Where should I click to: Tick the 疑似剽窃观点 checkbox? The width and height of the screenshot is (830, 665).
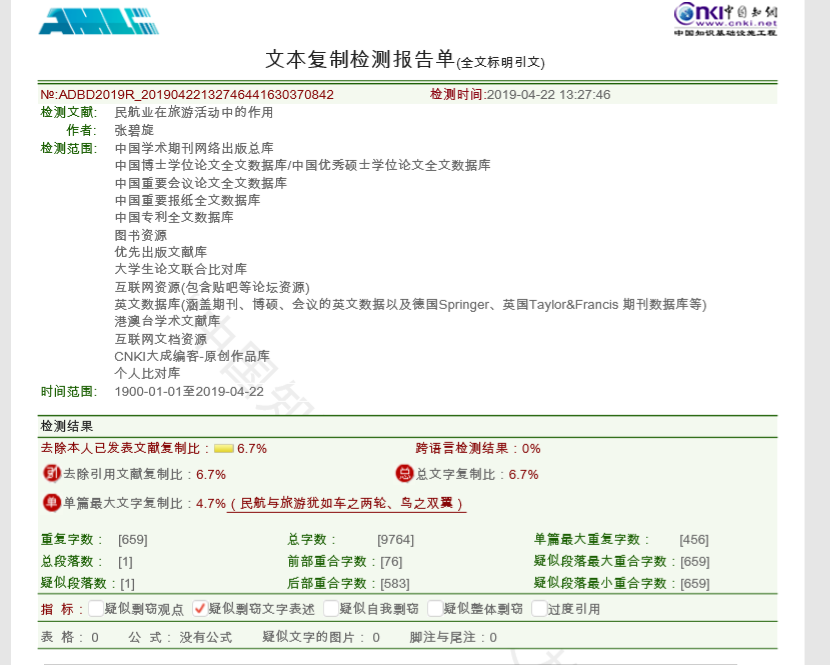96,608
